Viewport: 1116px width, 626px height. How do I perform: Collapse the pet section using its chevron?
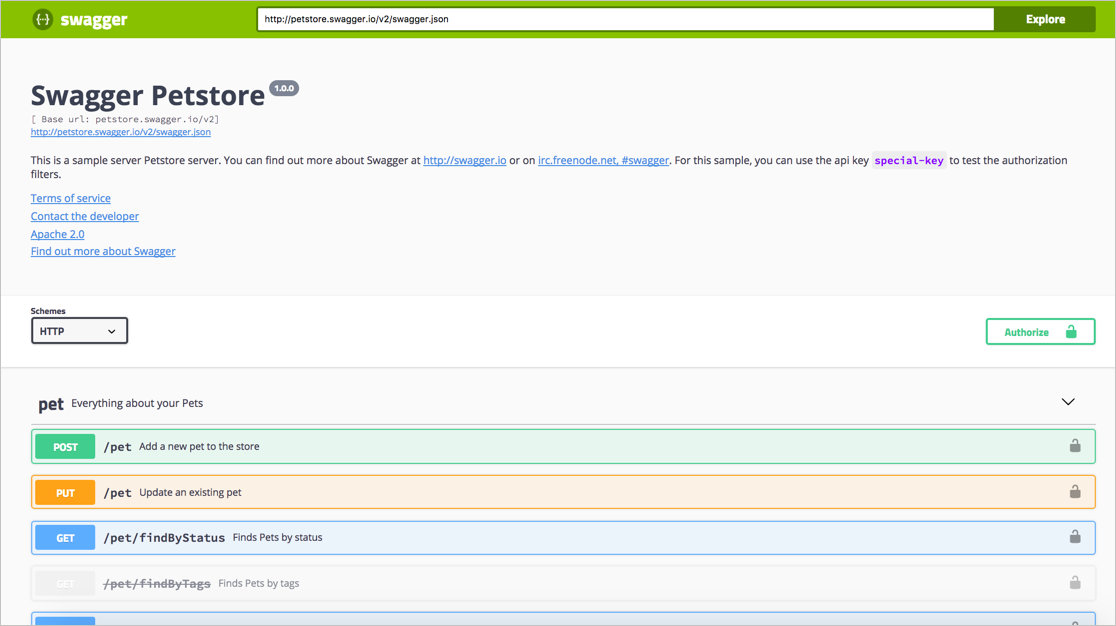(1067, 401)
